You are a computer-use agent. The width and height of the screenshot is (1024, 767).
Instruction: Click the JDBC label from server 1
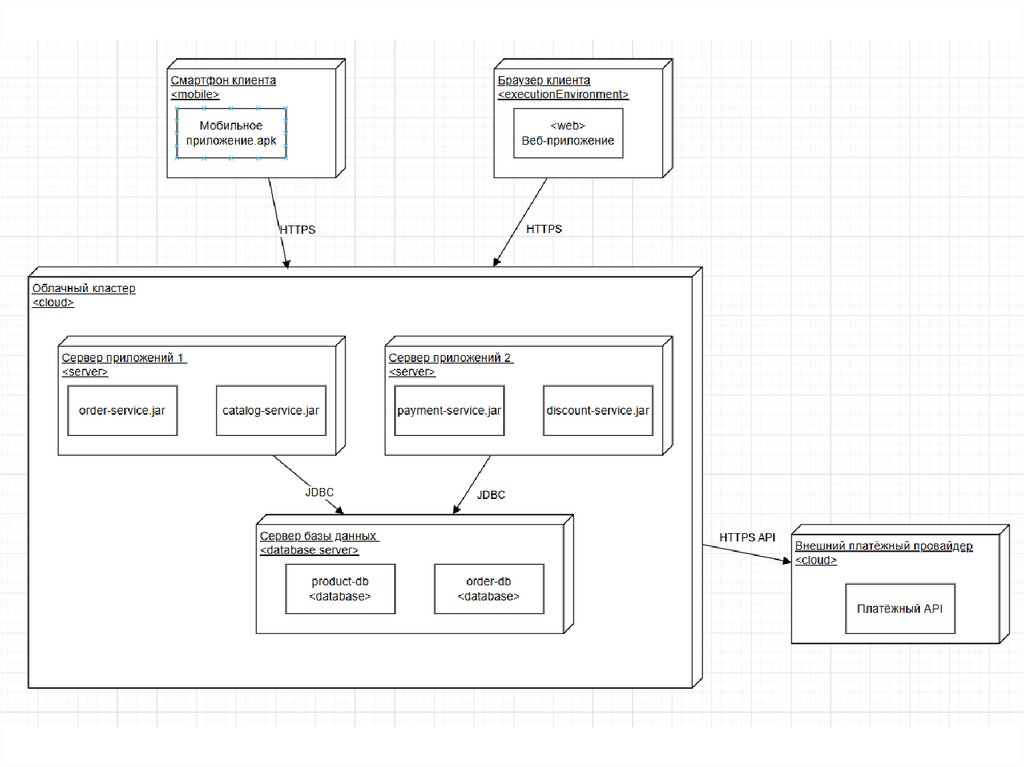click(319, 493)
